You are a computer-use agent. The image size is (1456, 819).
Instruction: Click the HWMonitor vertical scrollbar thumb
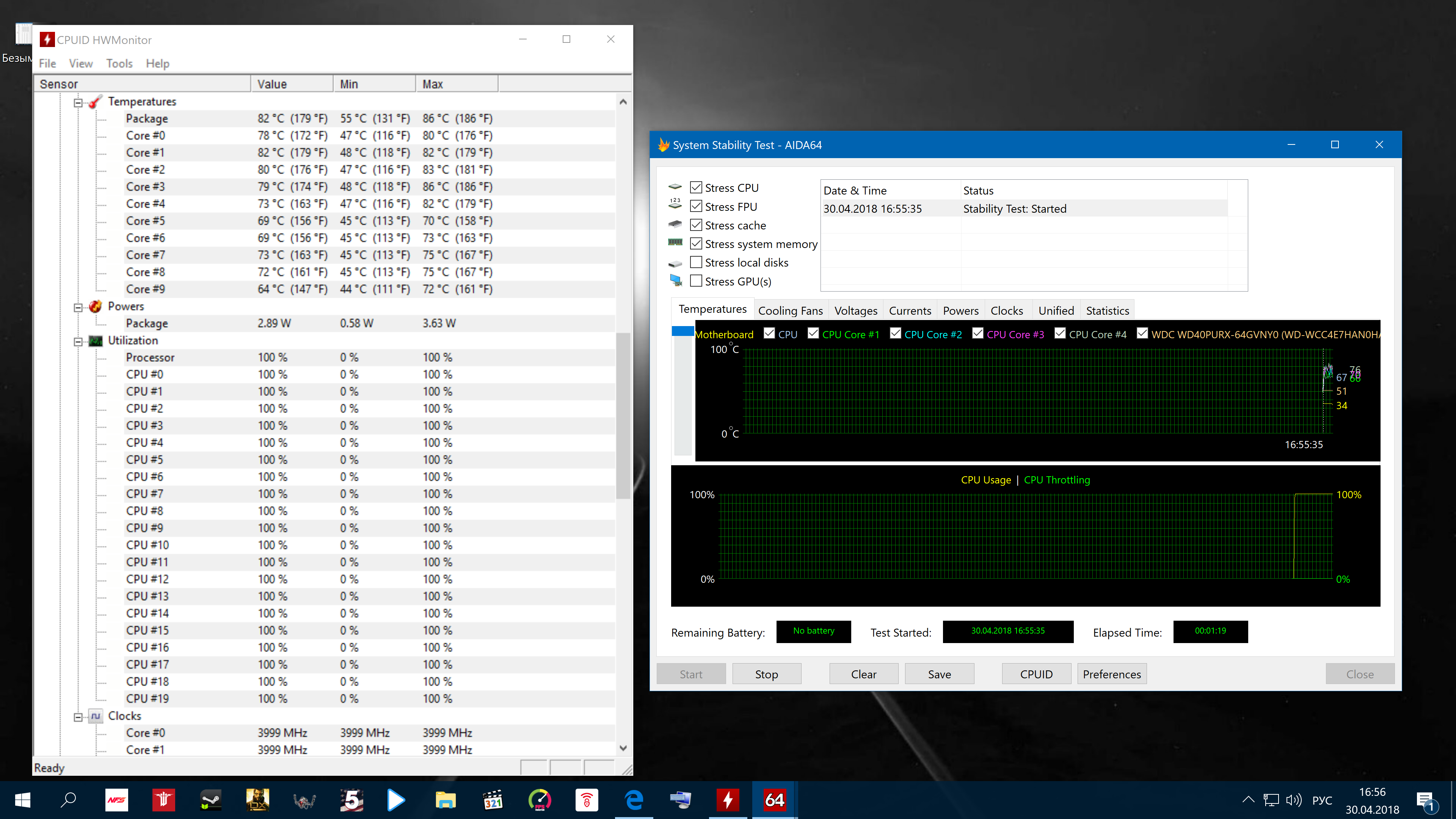[x=623, y=416]
